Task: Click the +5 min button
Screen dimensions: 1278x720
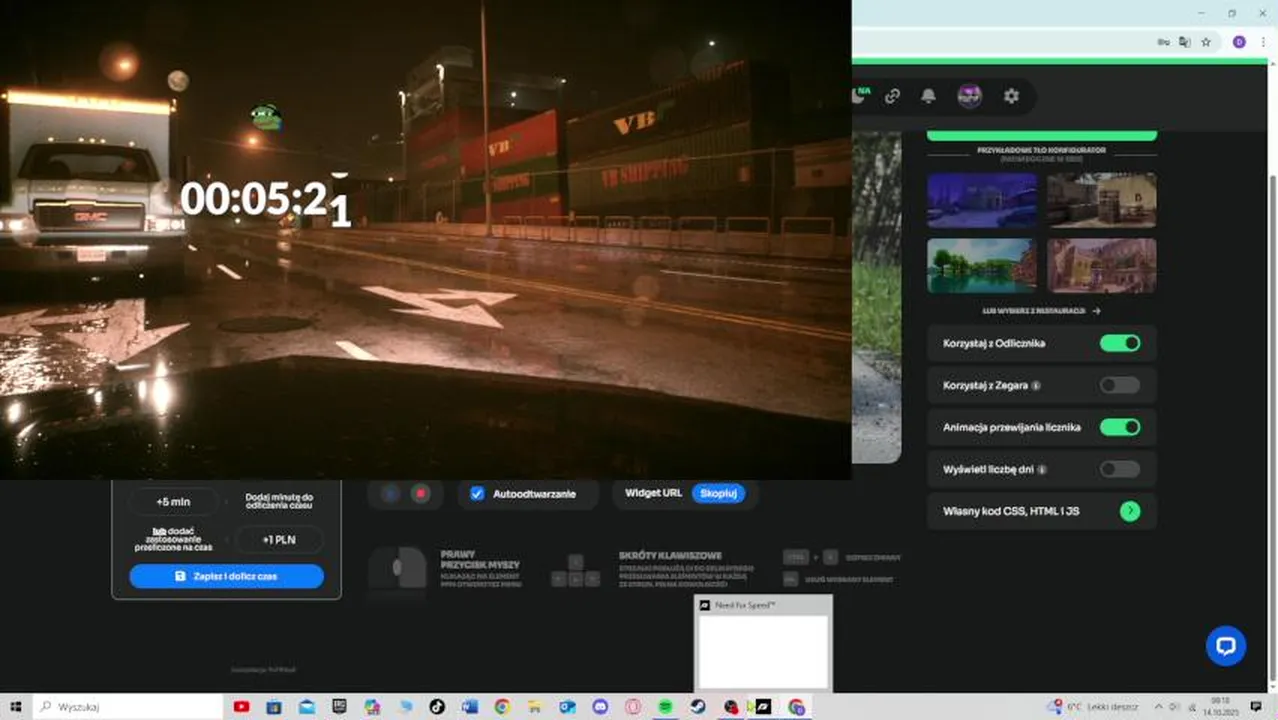Action: point(174,501)
